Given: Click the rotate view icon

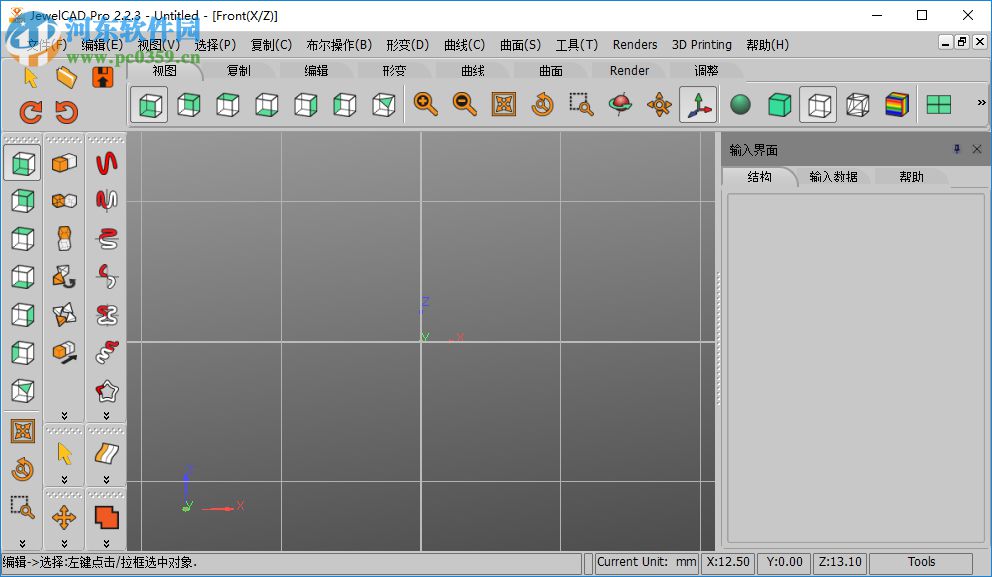Looking at the screenshot, I should point(542,105).
